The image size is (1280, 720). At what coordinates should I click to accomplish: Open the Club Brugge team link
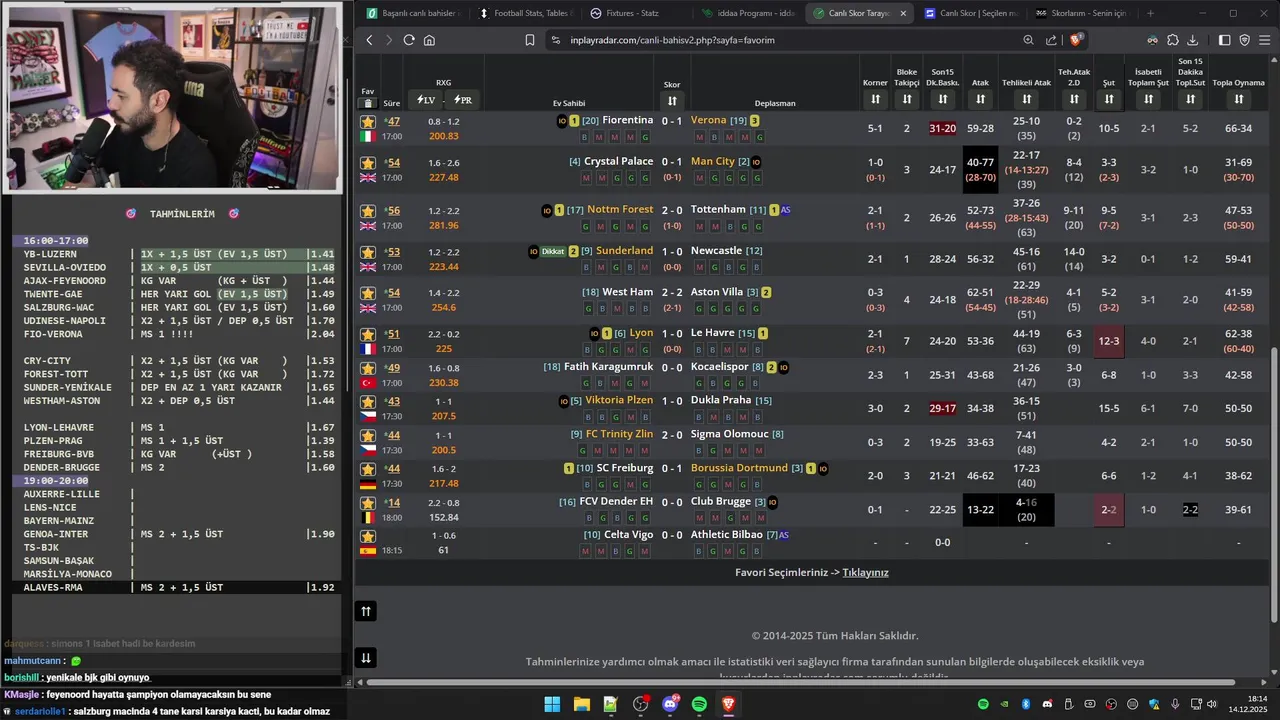pos(720,501)
